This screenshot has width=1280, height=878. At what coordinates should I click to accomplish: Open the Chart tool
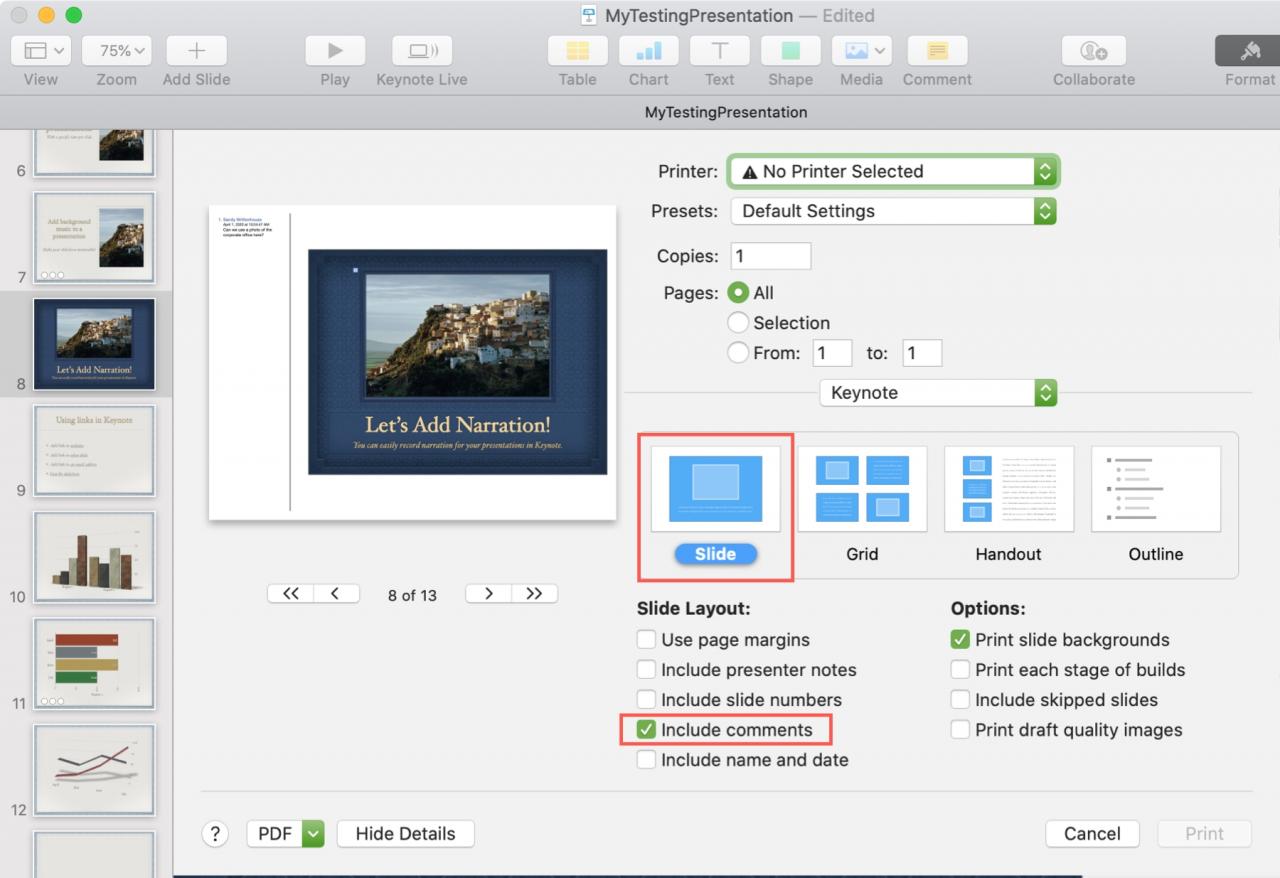click(x=649, y=51)
